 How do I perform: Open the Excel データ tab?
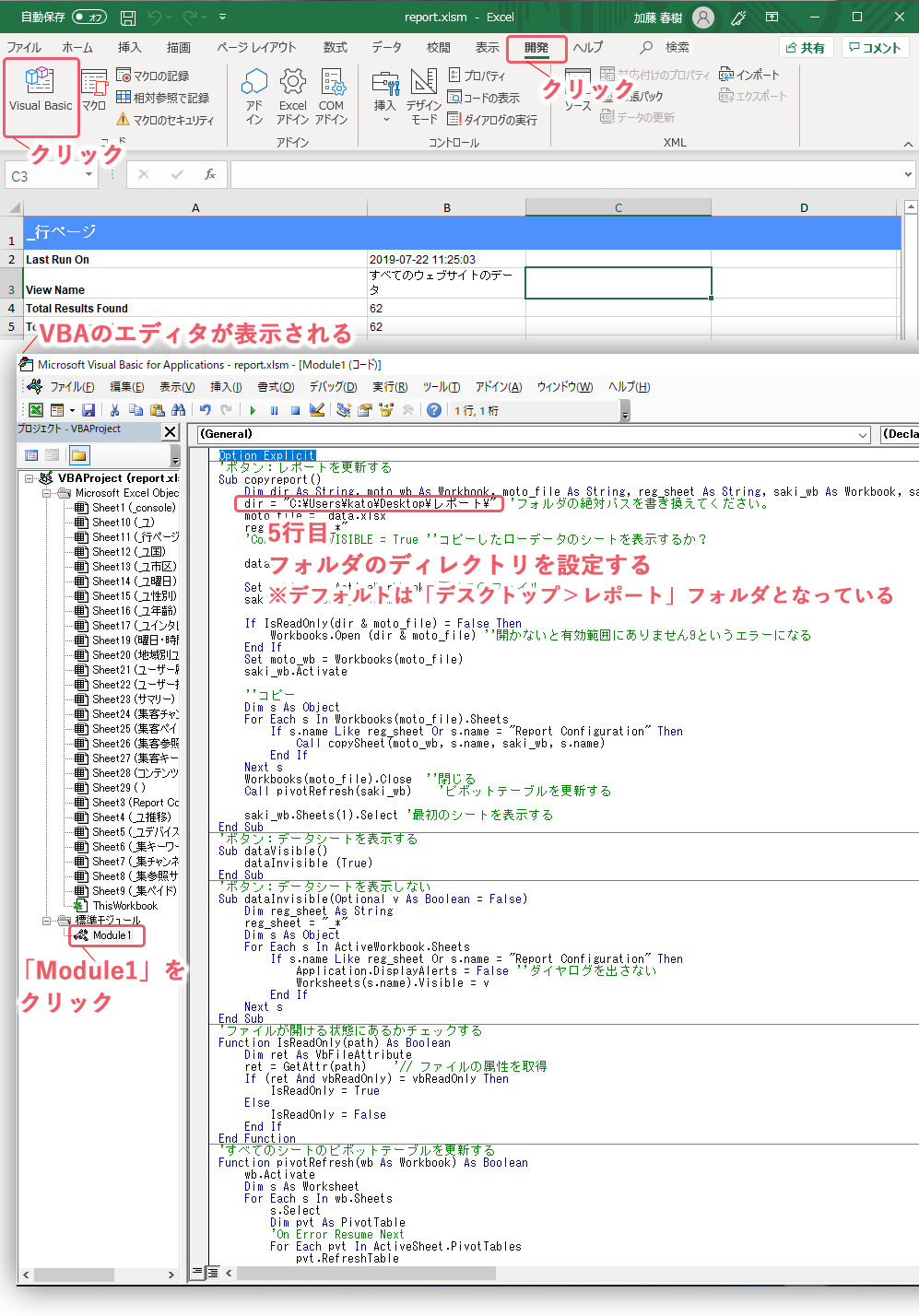click(386, 47)
